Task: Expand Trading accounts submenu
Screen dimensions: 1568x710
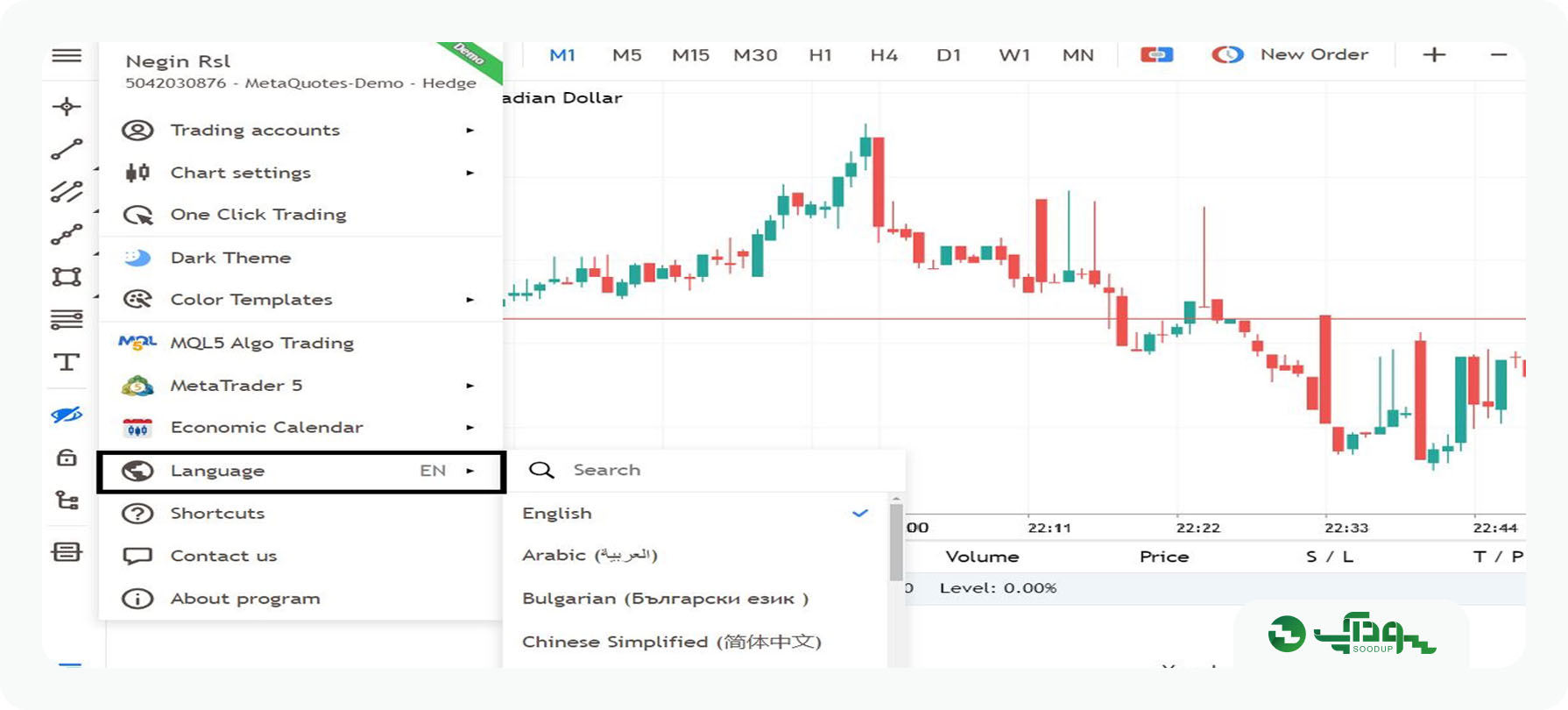Action: coord(300,130)
